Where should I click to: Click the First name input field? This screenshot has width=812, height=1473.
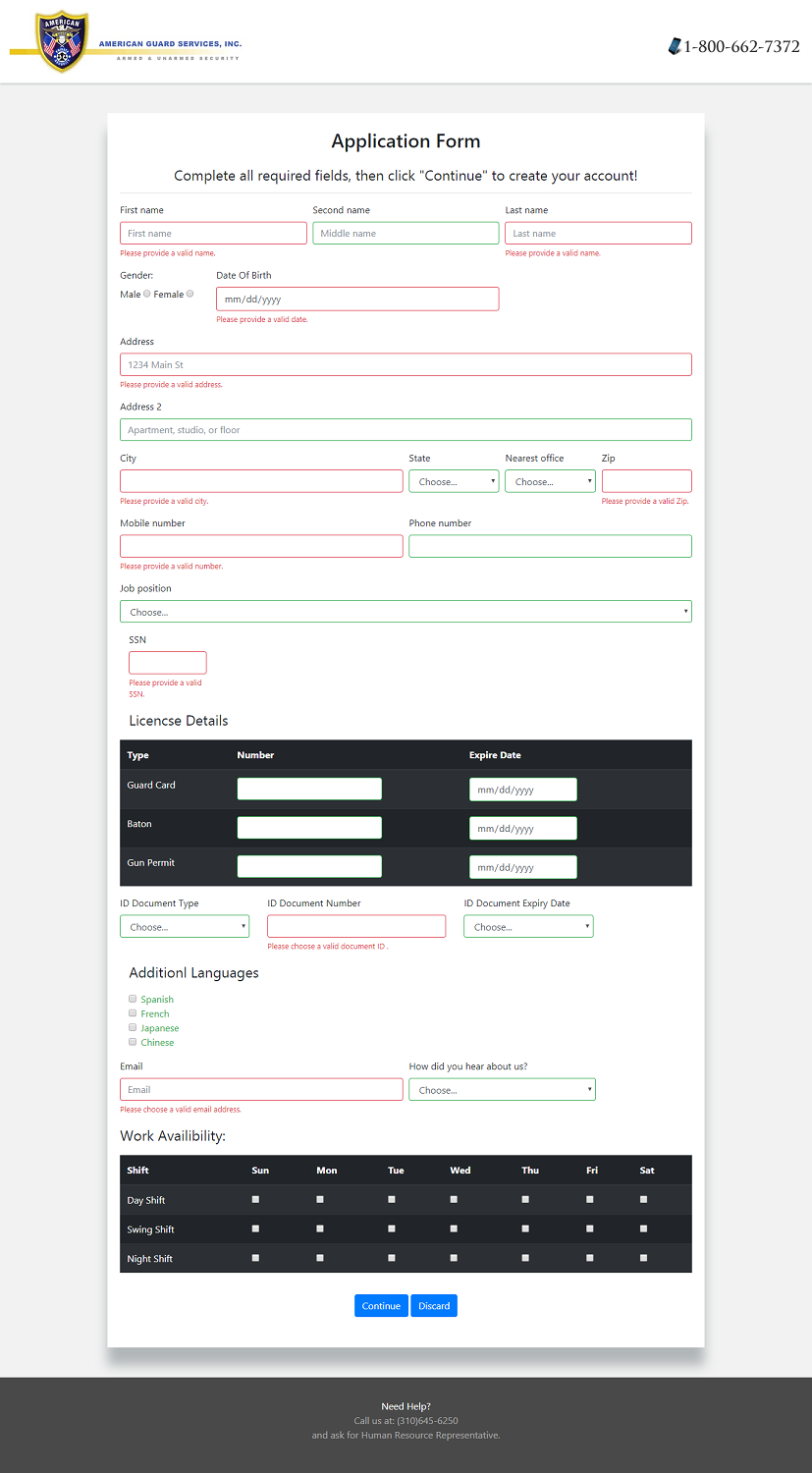tap(213, 233)
